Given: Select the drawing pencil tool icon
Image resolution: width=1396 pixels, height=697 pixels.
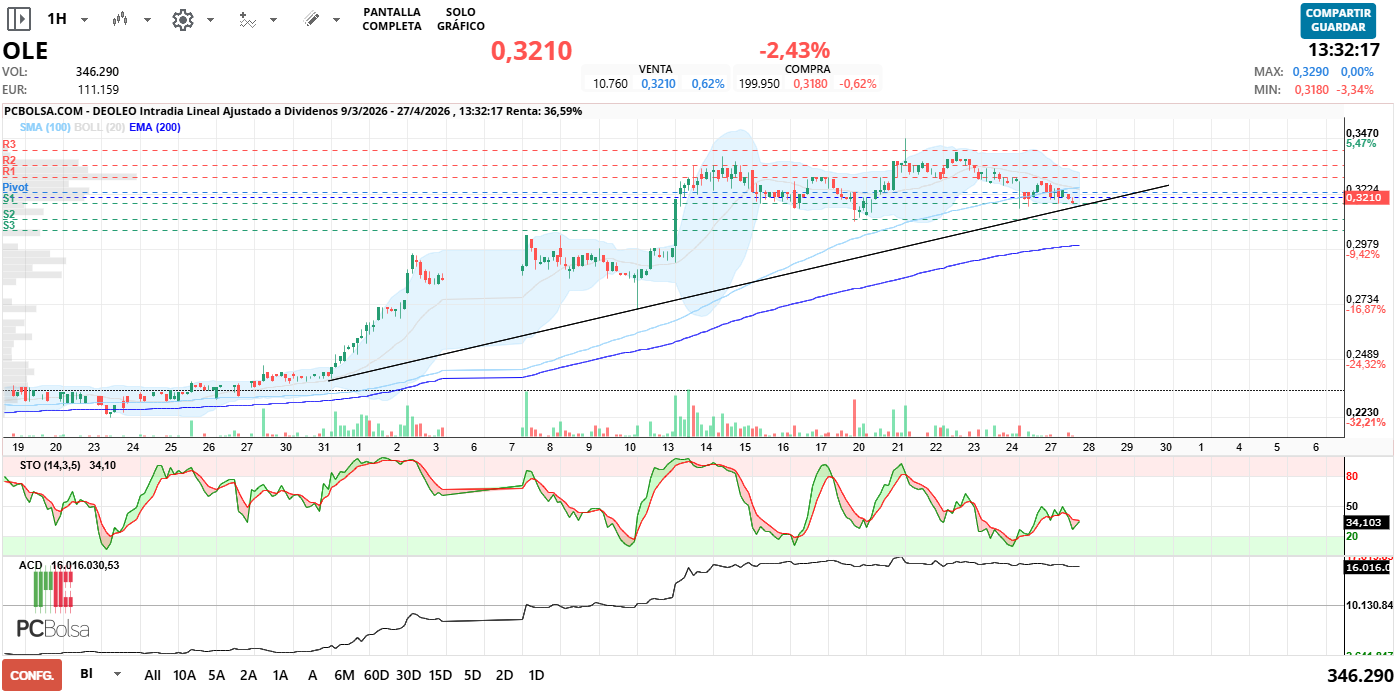Looking at the screenshot, I should (x=311, y=19).
